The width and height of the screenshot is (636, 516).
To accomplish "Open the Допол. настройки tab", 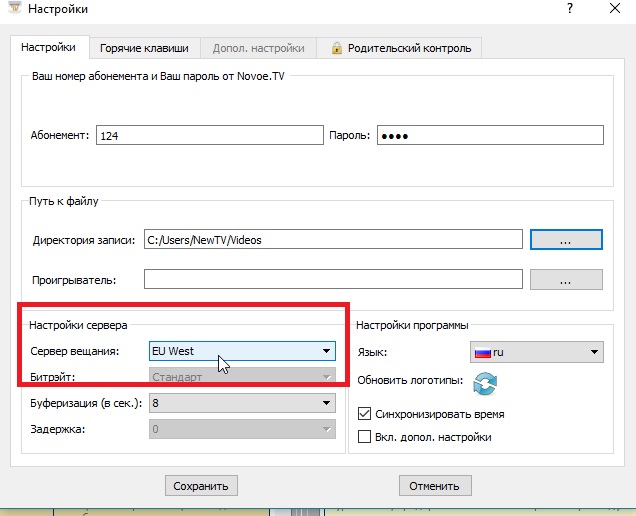I will [258, 48].
